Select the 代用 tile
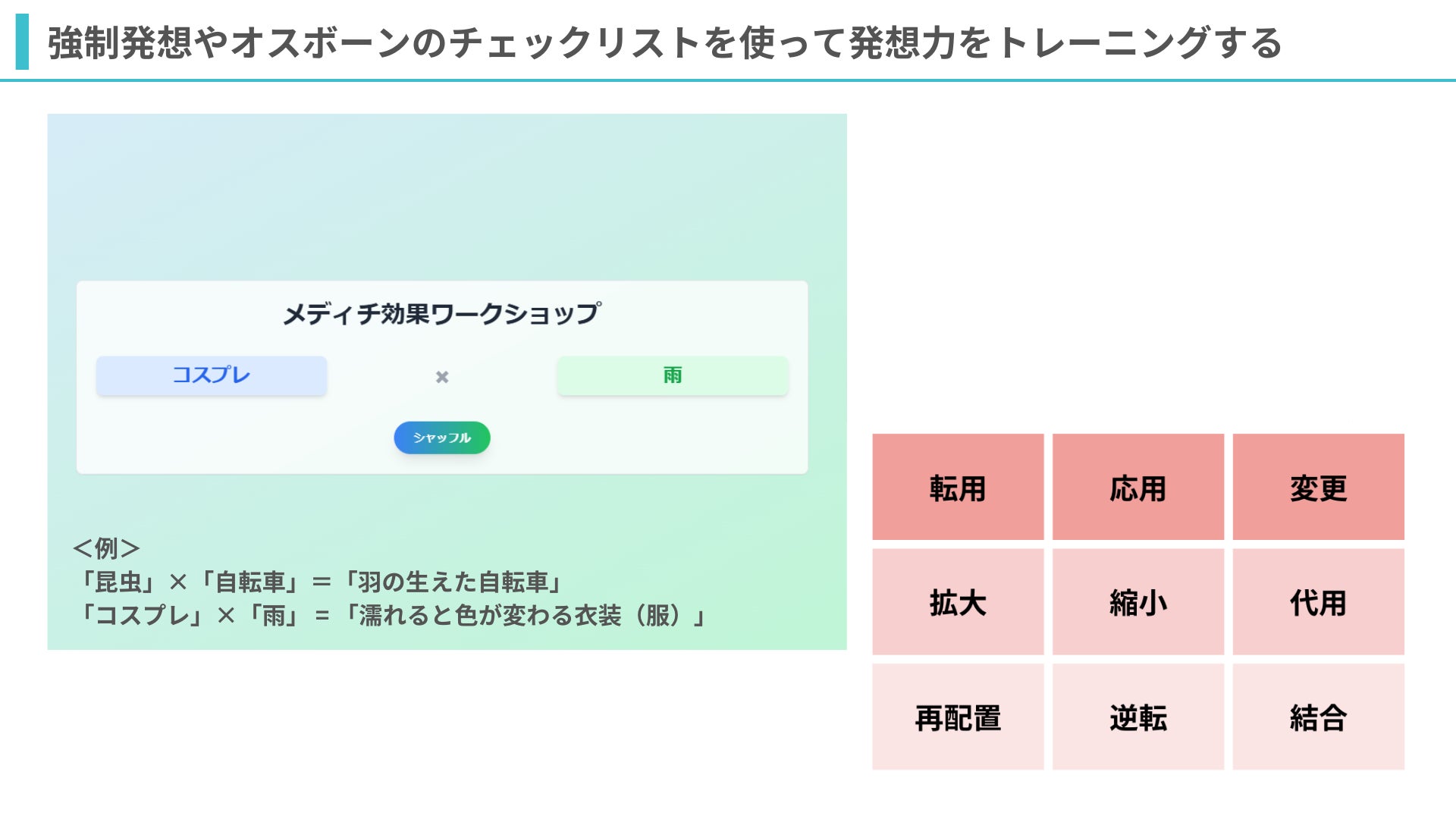1456x819 pixels. (1319, 602)
